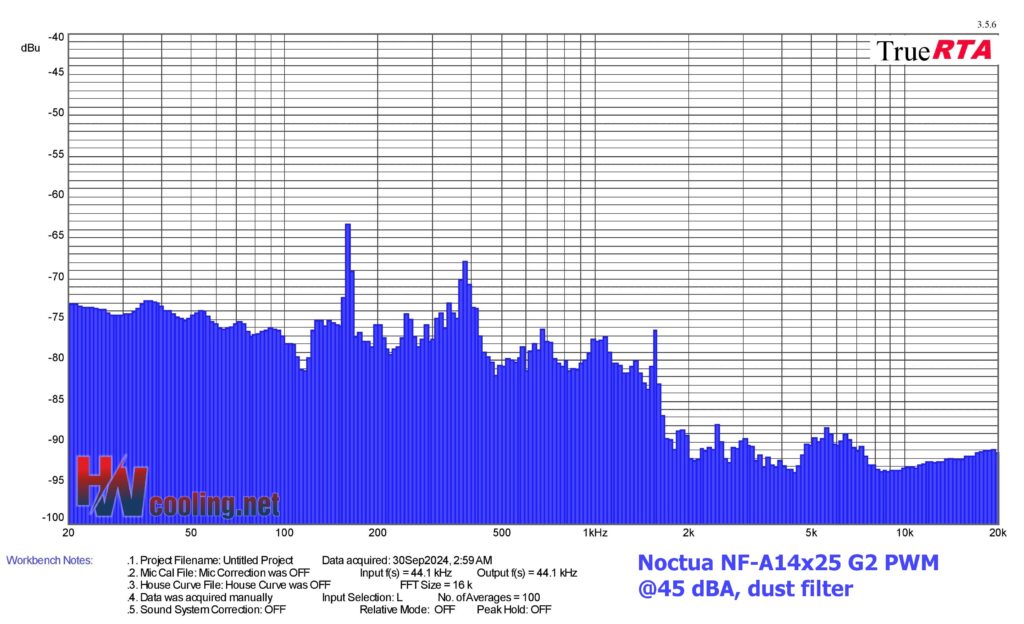Screen dimensions: 1024x624
Task: Toggle the Peak Hold: OFF setting
Action: pos(514,609)
